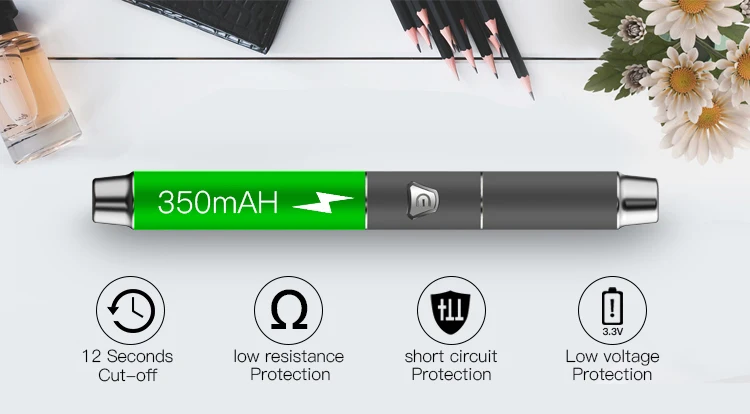Click the dark gray pen body right segment
The image size is (750, 414).
click(x=550, y=201)
